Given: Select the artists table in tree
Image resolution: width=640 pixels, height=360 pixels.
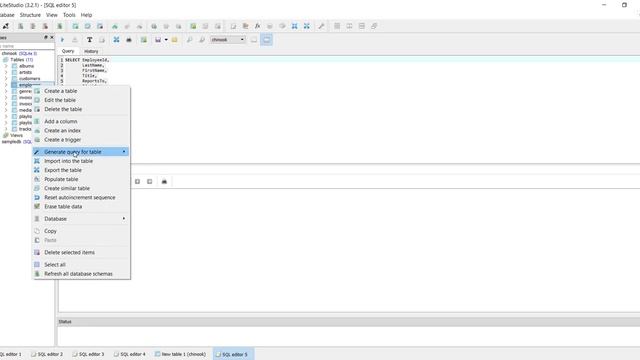Looking at the screenshot, I should click(x=25, y=72).
